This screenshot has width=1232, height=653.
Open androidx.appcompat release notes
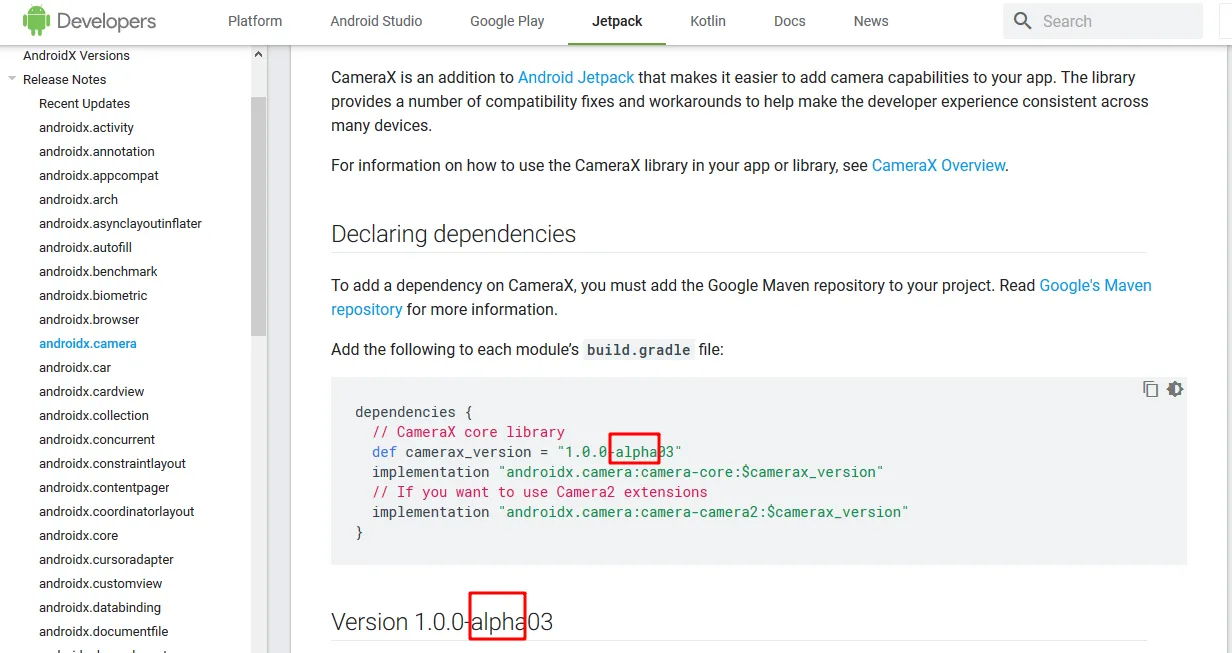tap(99, 175)
